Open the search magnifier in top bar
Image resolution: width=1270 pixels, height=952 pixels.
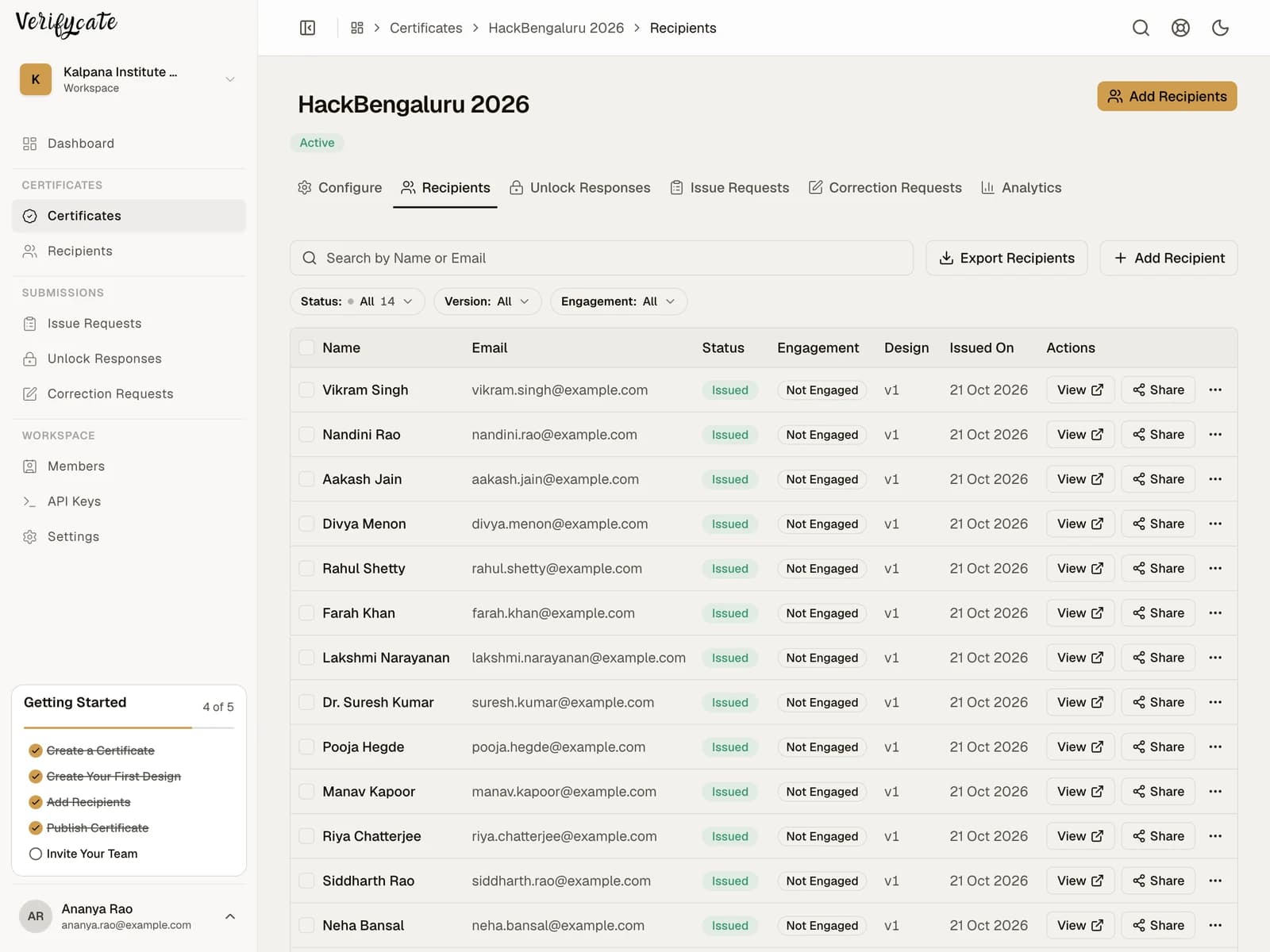coord(1141,28)
